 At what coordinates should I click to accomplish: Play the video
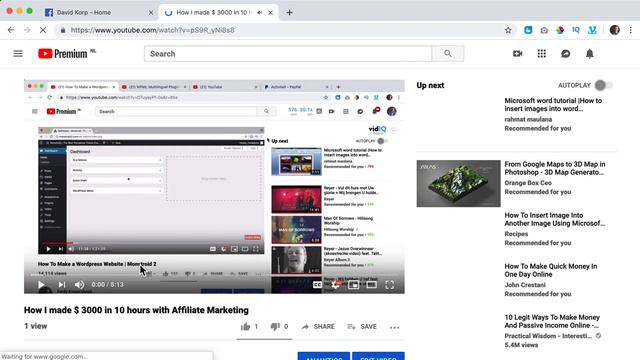(x=41, y=284)
